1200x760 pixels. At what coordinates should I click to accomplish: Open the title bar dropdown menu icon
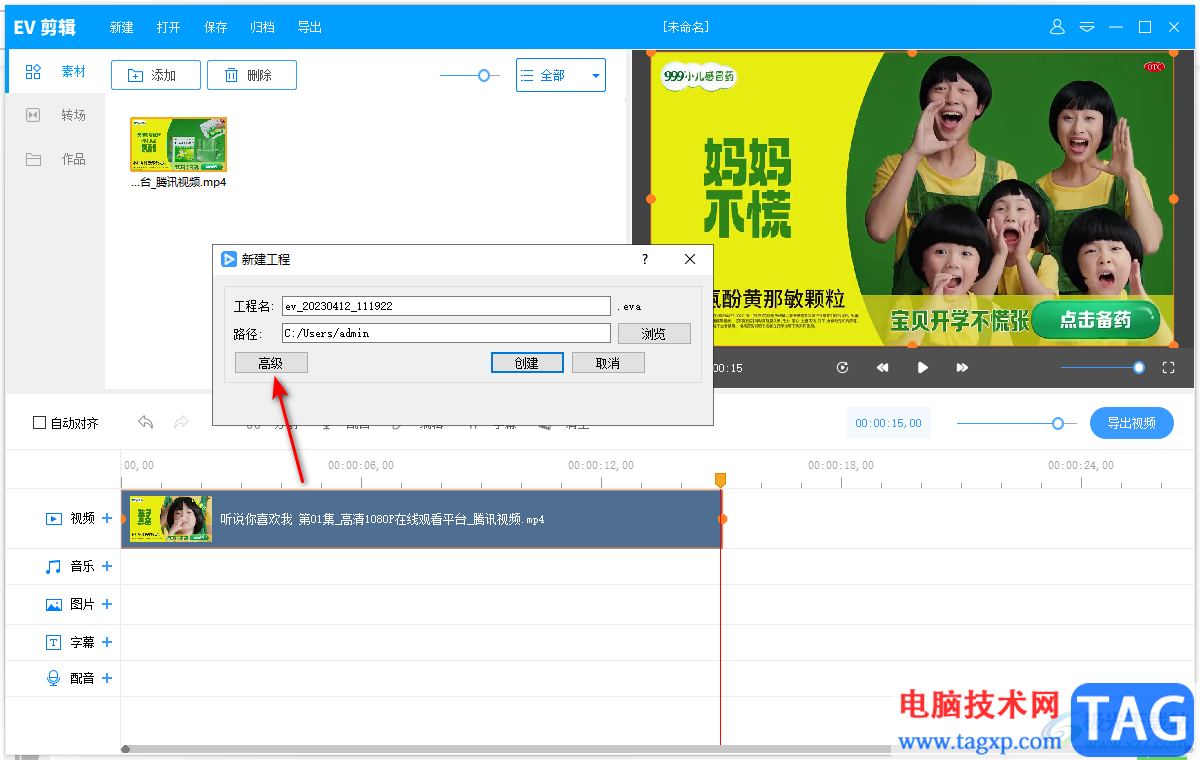1087,27
